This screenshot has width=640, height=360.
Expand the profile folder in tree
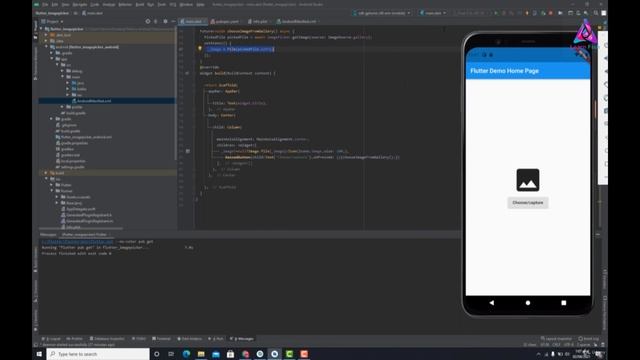[63, 107]
